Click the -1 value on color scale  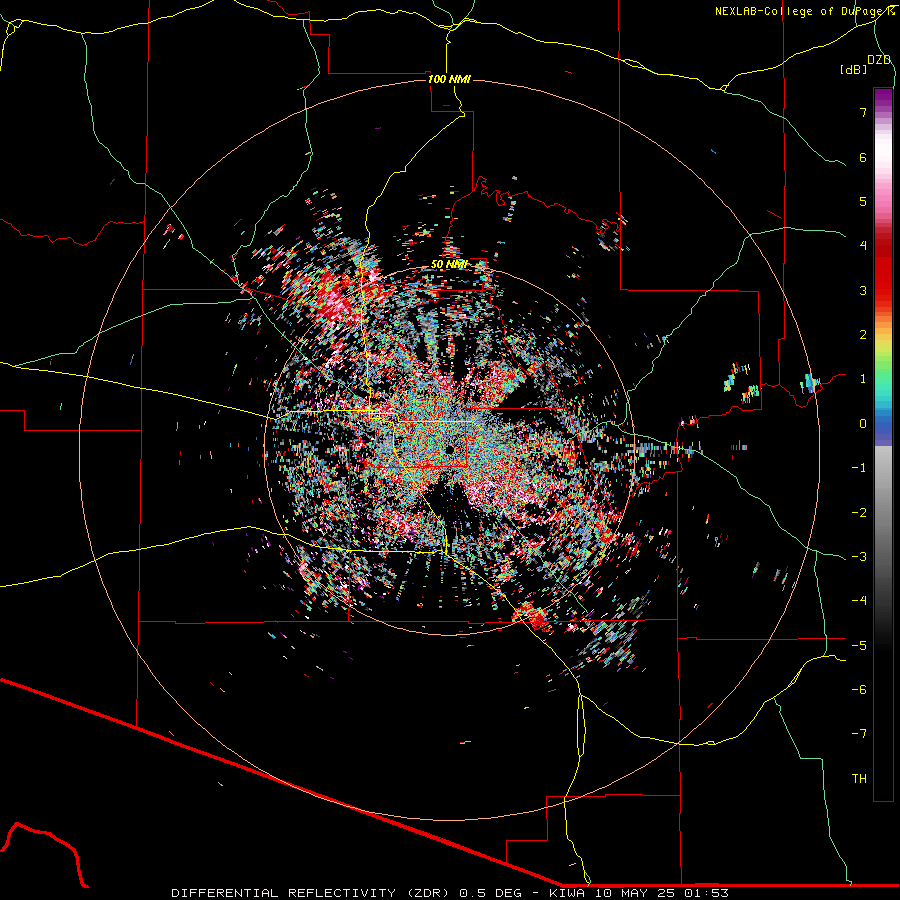[x=859, y=468]
